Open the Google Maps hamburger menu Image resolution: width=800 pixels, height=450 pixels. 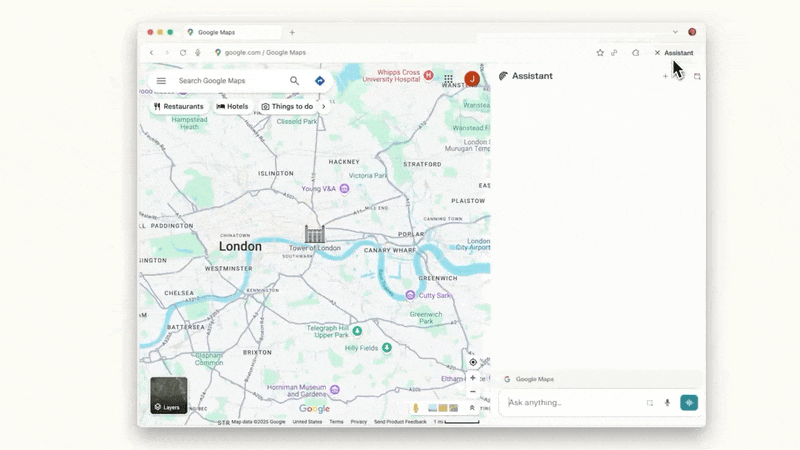[161, 81]
